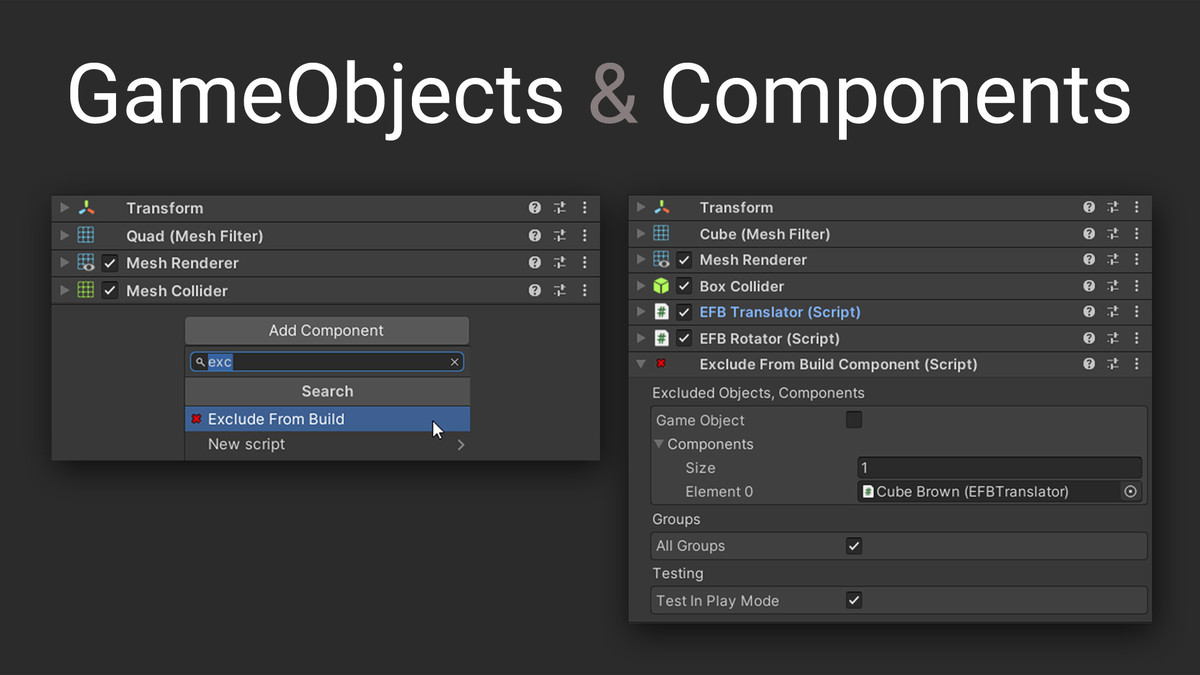Collapse the Exclude From Build Component foldout

(640, 364)
